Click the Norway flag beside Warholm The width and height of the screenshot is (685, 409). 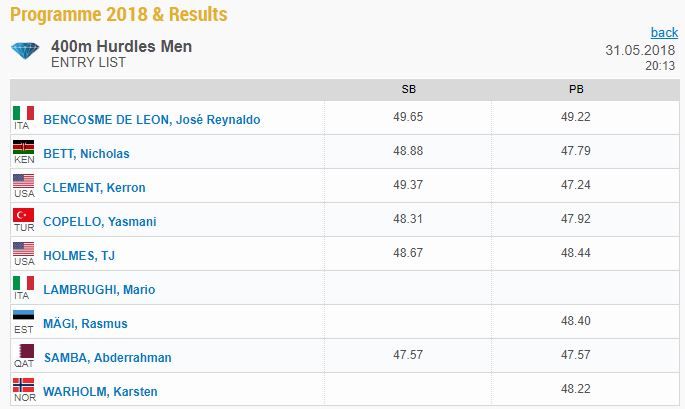(x=24, y=385)
